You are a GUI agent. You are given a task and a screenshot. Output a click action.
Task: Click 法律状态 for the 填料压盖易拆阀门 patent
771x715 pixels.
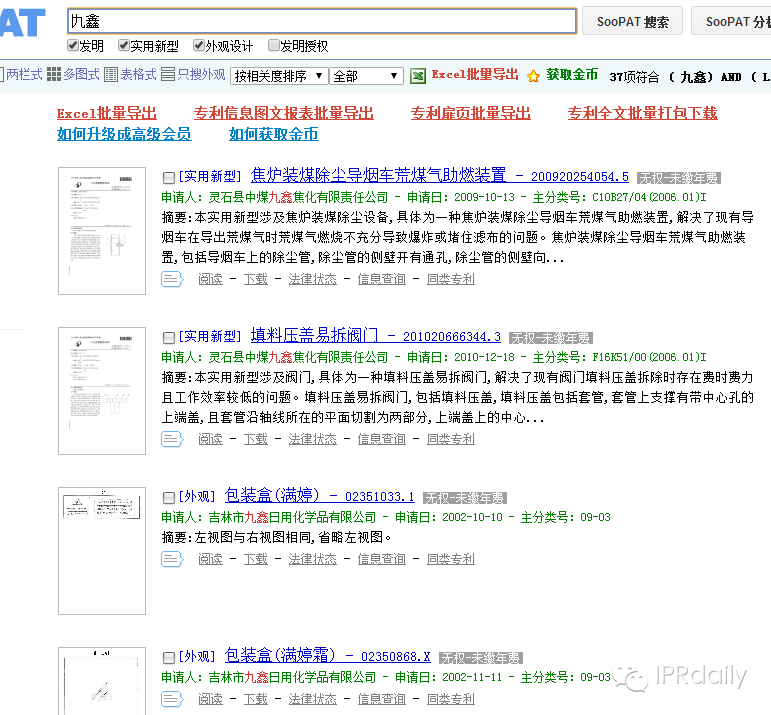[x=313, y=439]
